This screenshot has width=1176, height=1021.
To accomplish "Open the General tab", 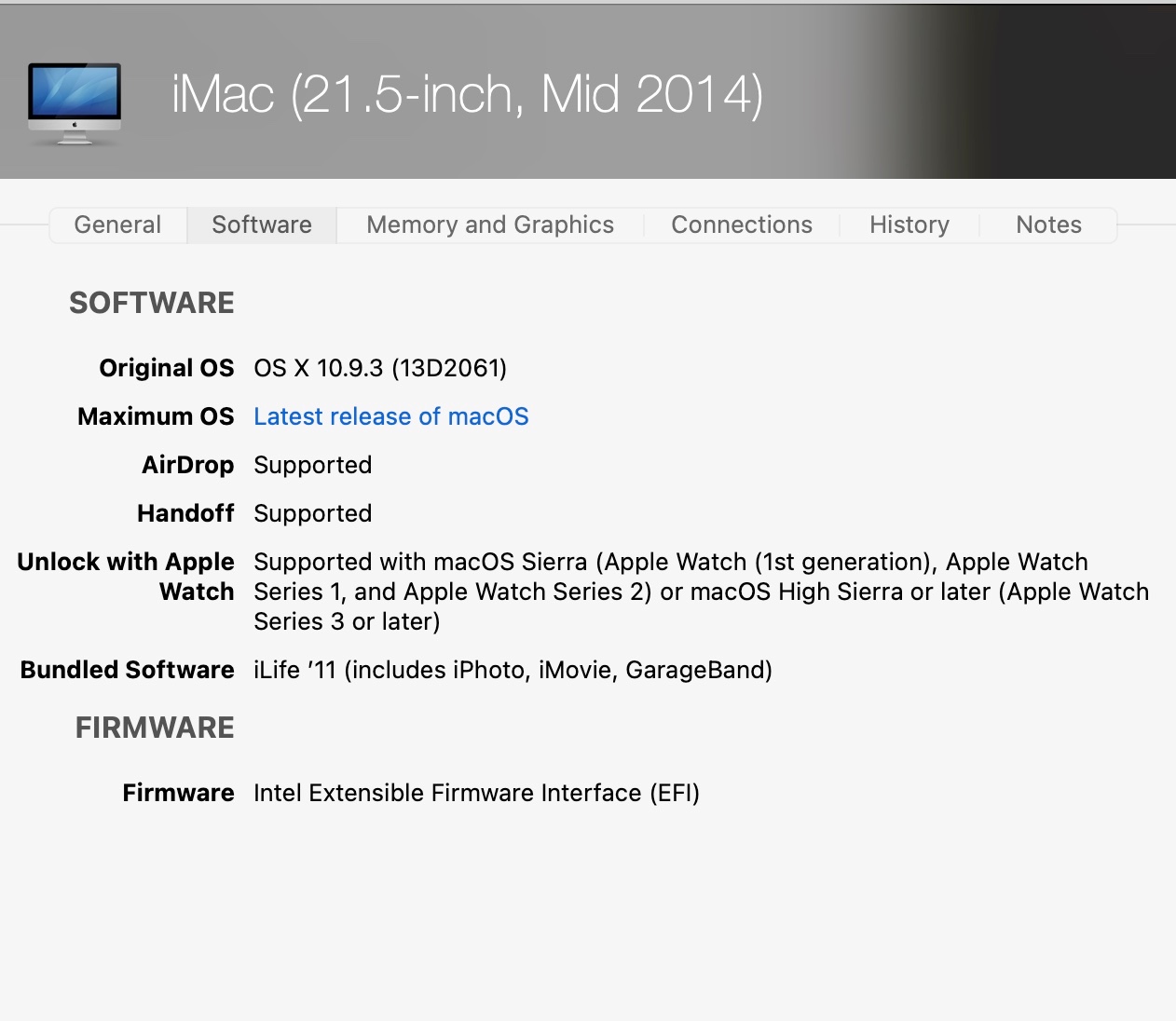I will click(x=117, y=225).
